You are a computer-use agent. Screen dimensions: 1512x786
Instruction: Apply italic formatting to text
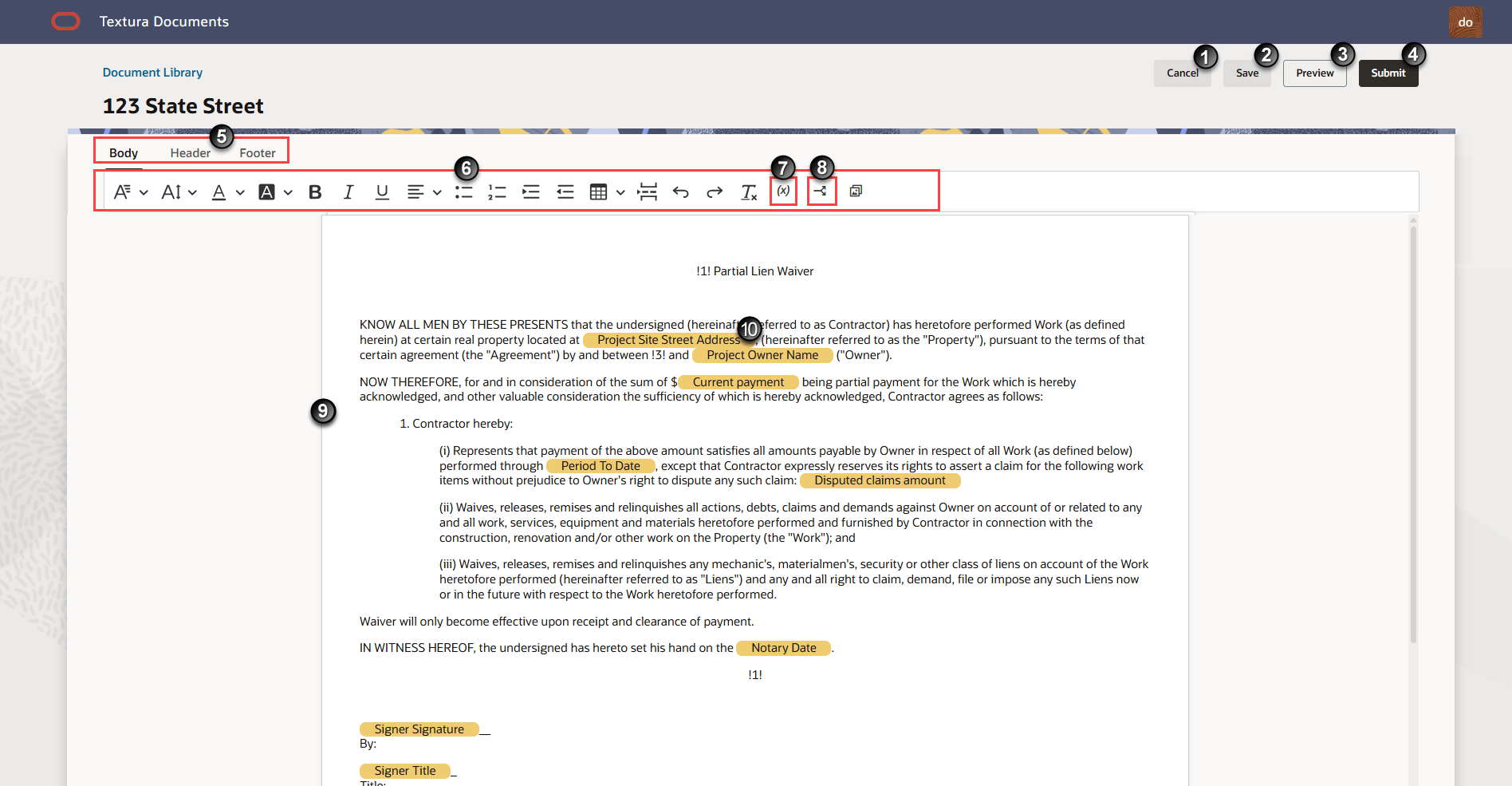(348, 192)
